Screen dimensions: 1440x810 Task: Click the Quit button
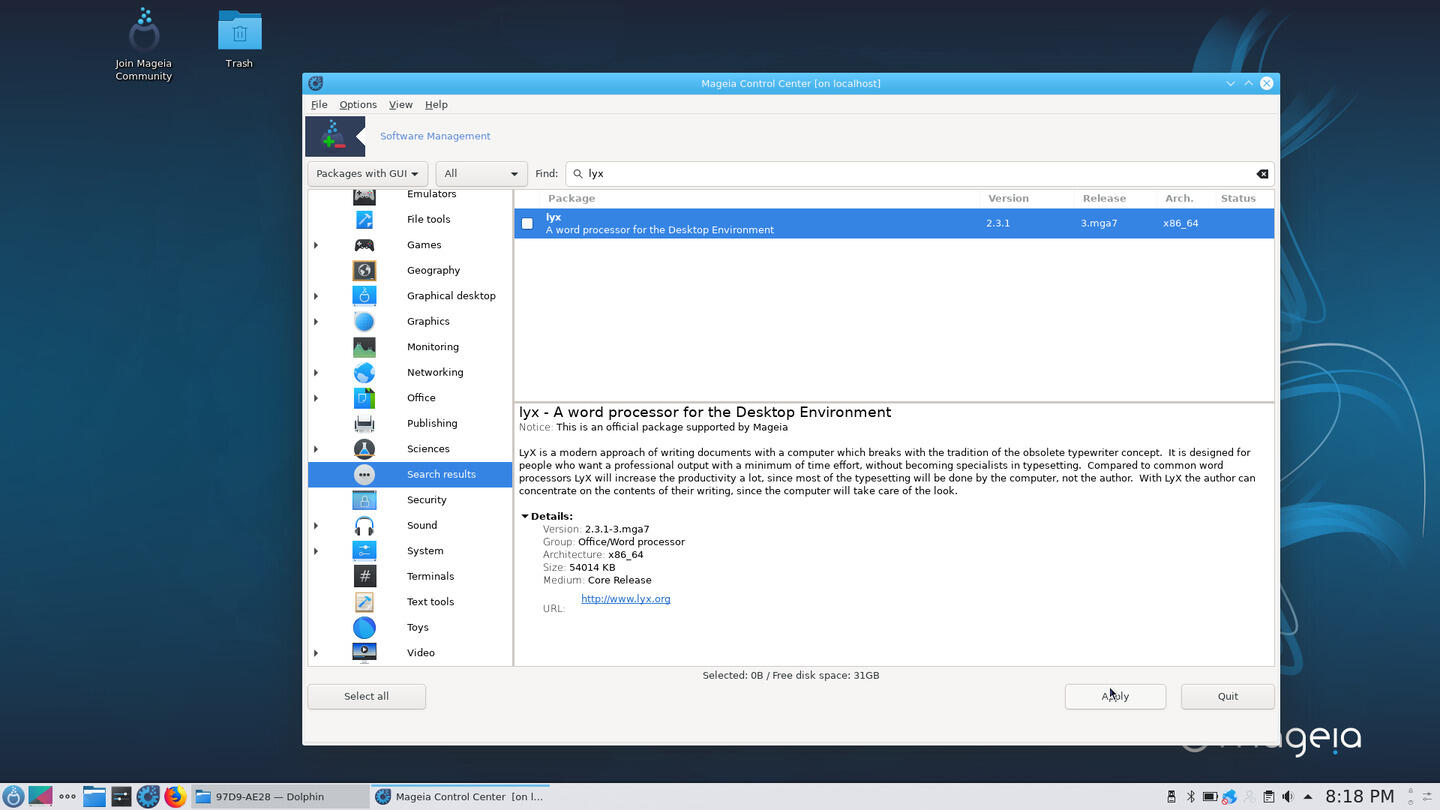tap(1227, 696)
